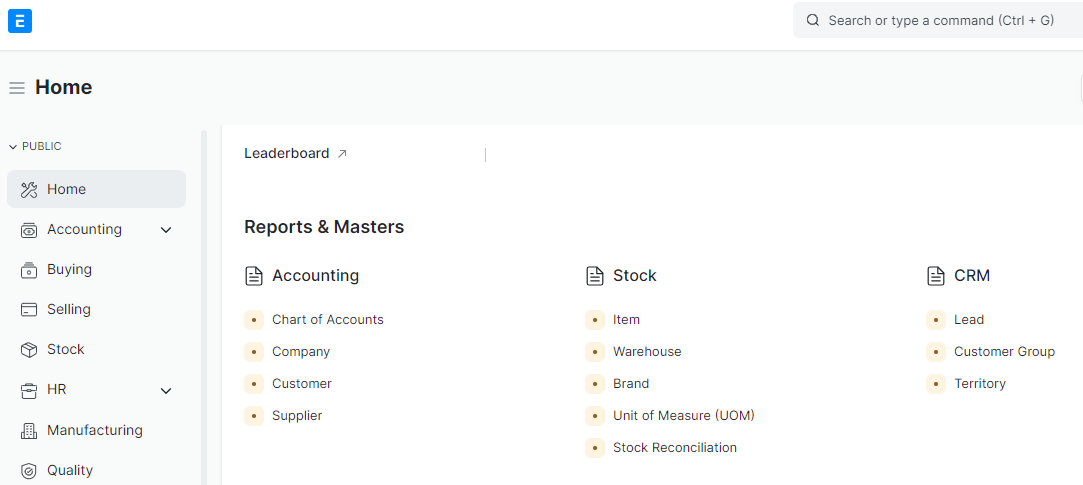Click the Home page title

tap(64, 87)
